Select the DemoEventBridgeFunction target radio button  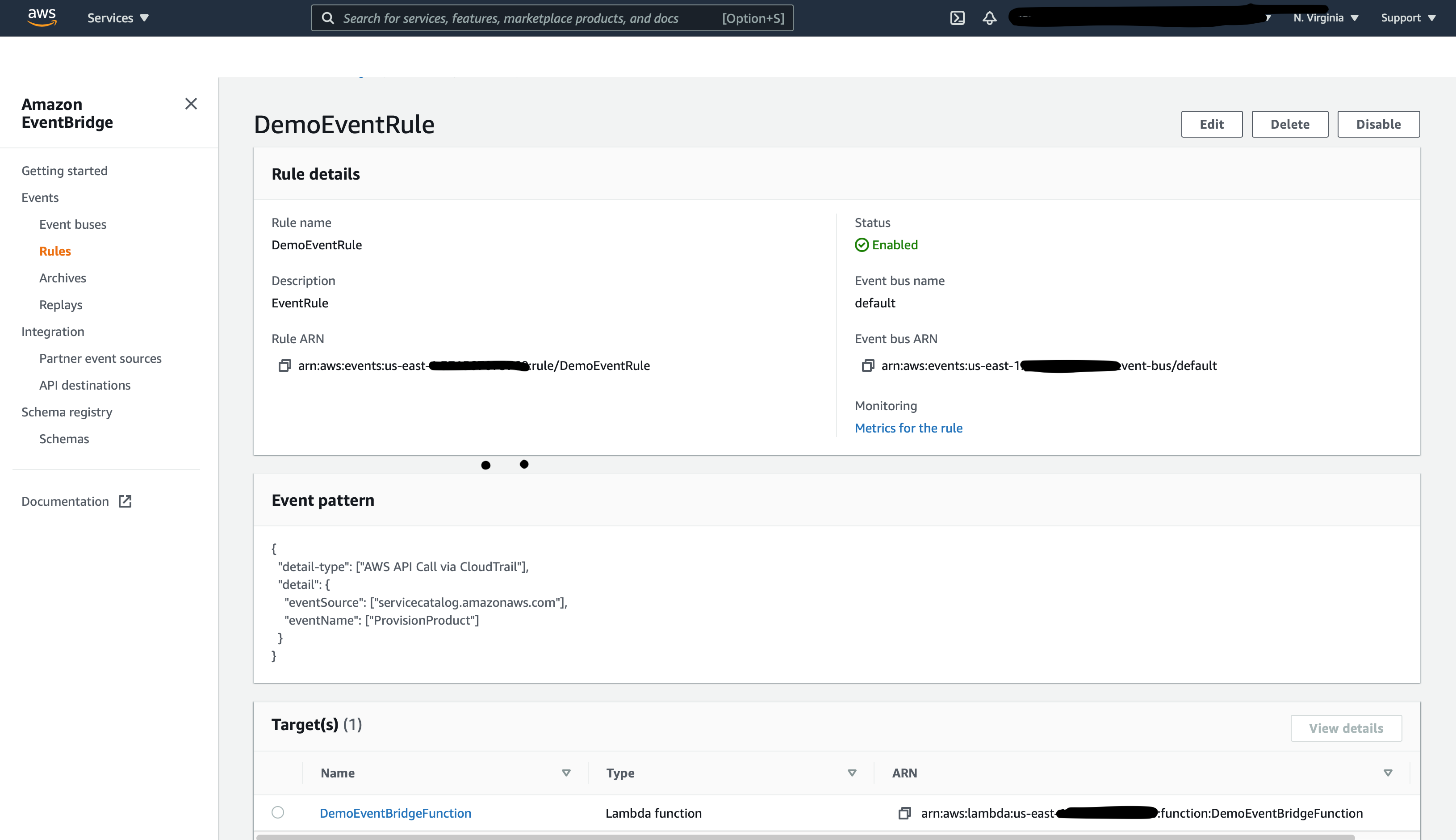point(278,812)
